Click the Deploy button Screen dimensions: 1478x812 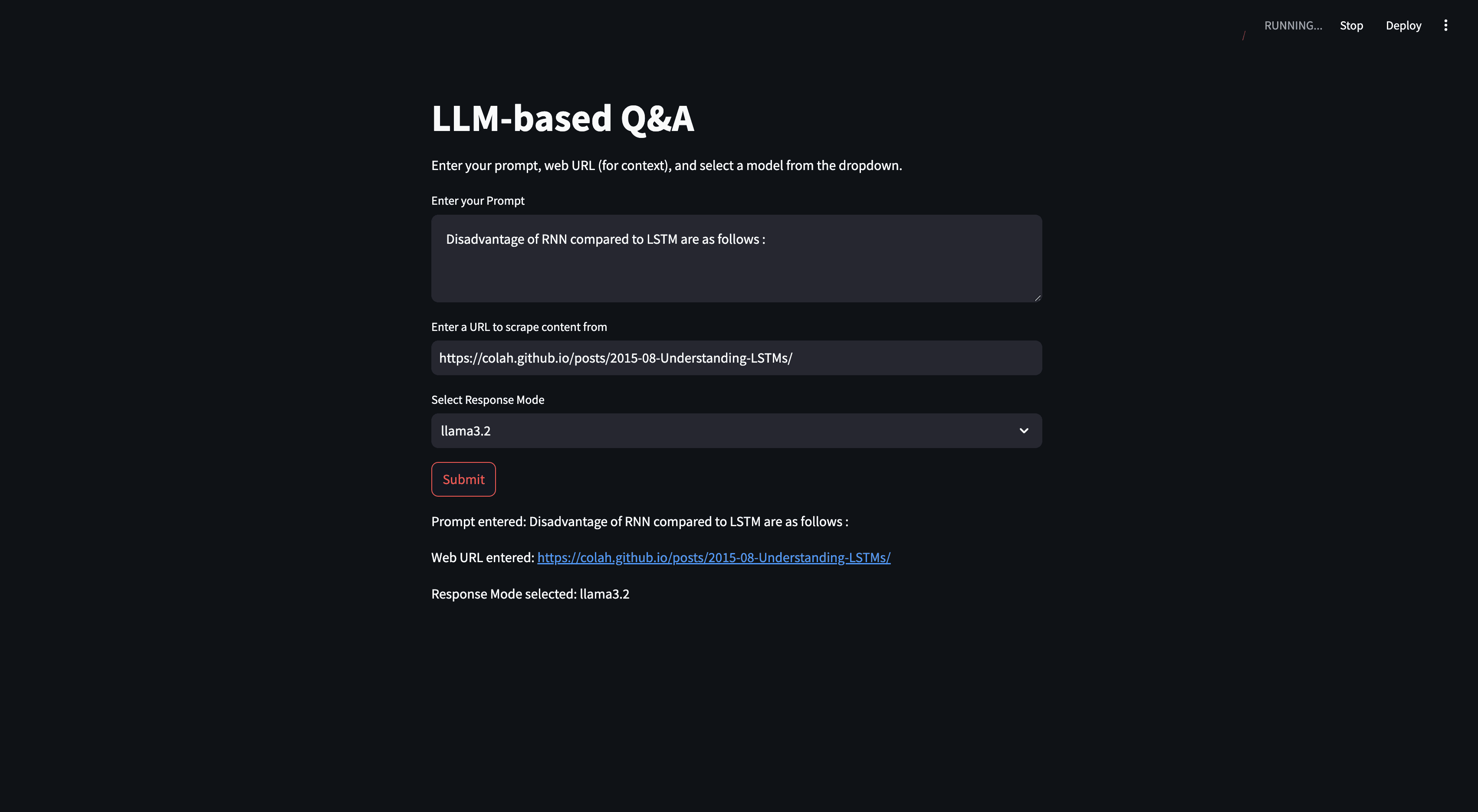1403,25
